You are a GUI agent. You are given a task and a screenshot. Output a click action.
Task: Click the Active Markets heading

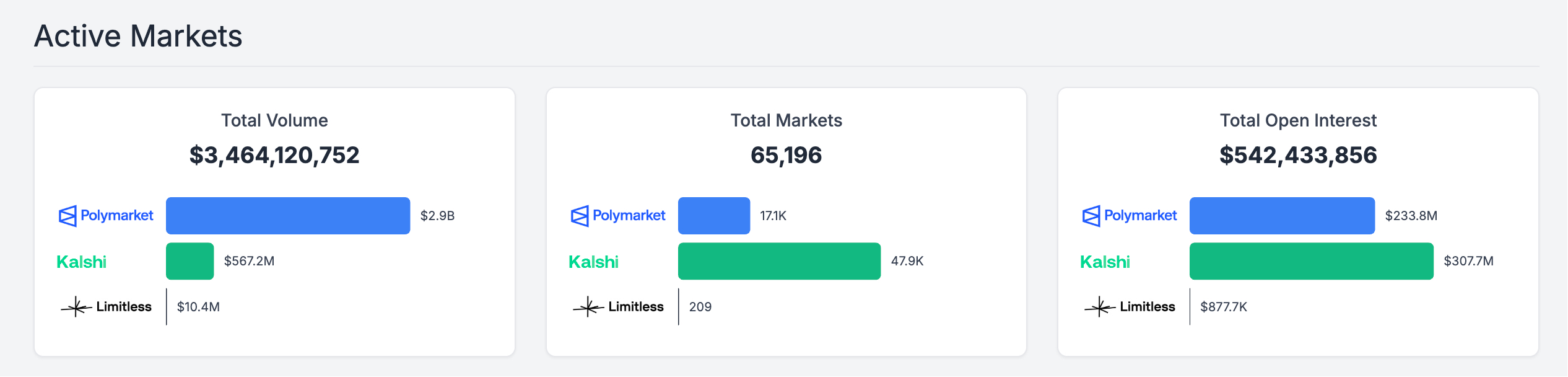coord(138,36)
